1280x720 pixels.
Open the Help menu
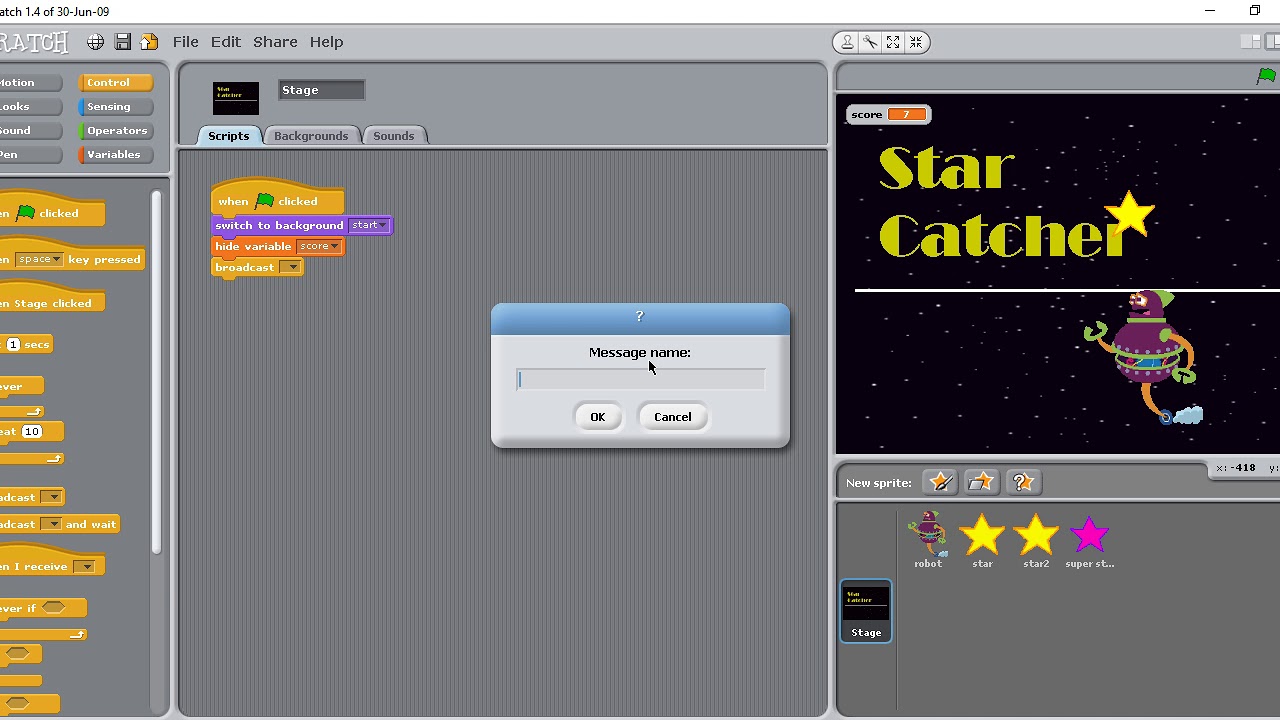[x=326, y=42]
